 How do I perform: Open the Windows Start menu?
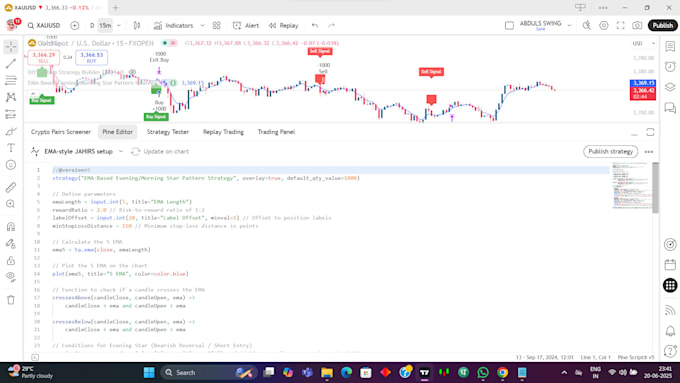click(149, 373)
